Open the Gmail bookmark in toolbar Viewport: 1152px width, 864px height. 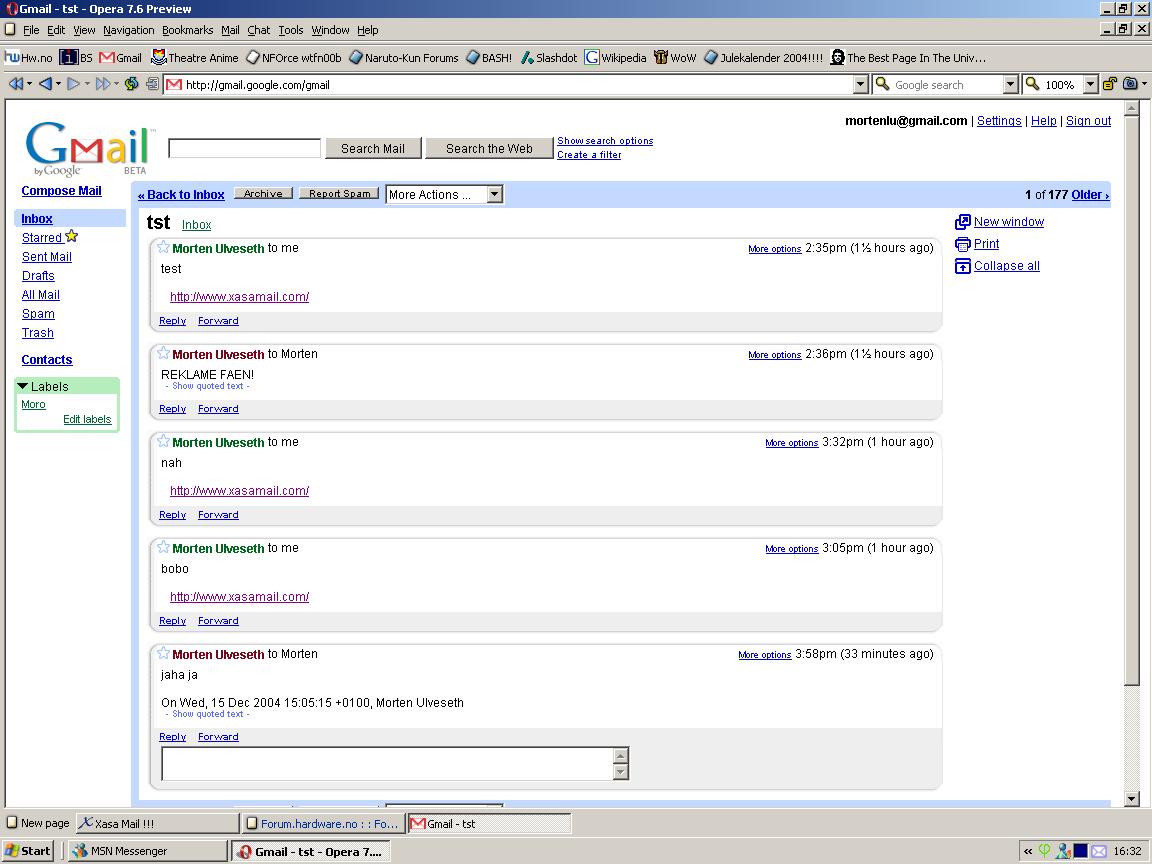[120, 57]
